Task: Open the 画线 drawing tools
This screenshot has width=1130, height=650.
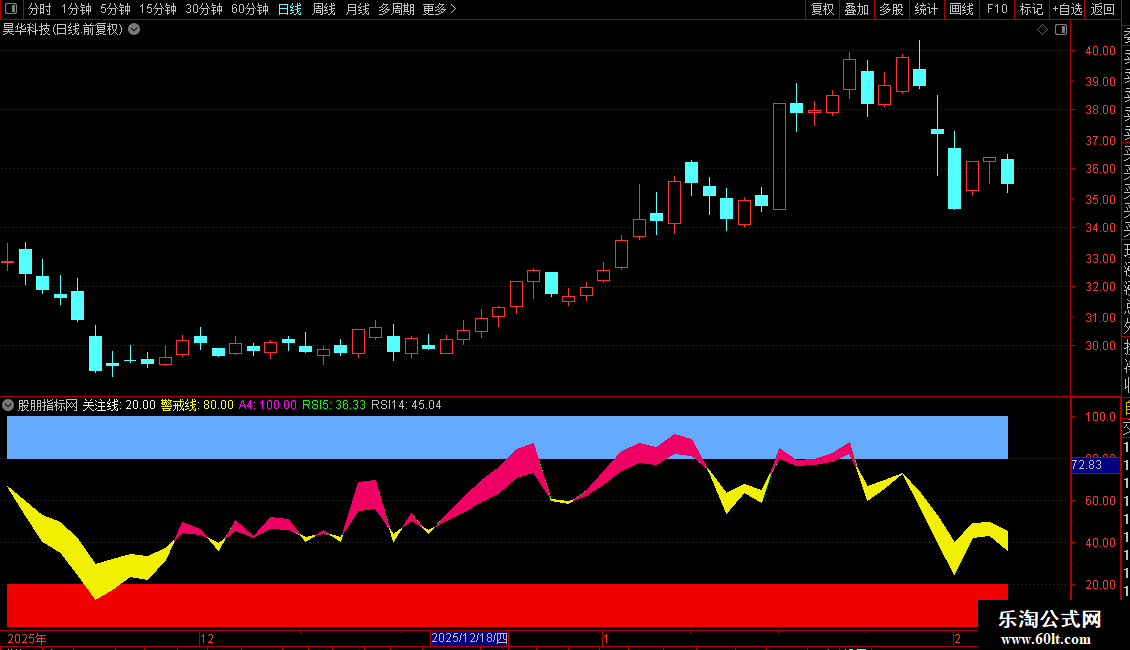Action: (x=961, y=9)
